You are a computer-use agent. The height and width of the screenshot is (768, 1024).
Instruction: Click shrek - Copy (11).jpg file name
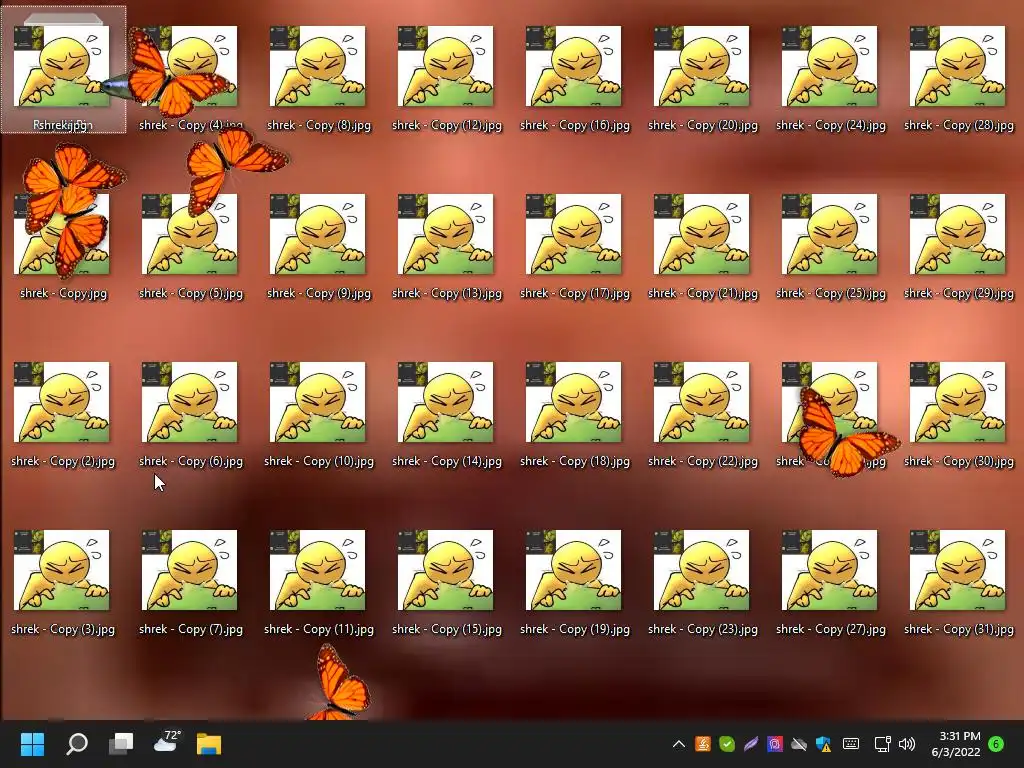319,629
